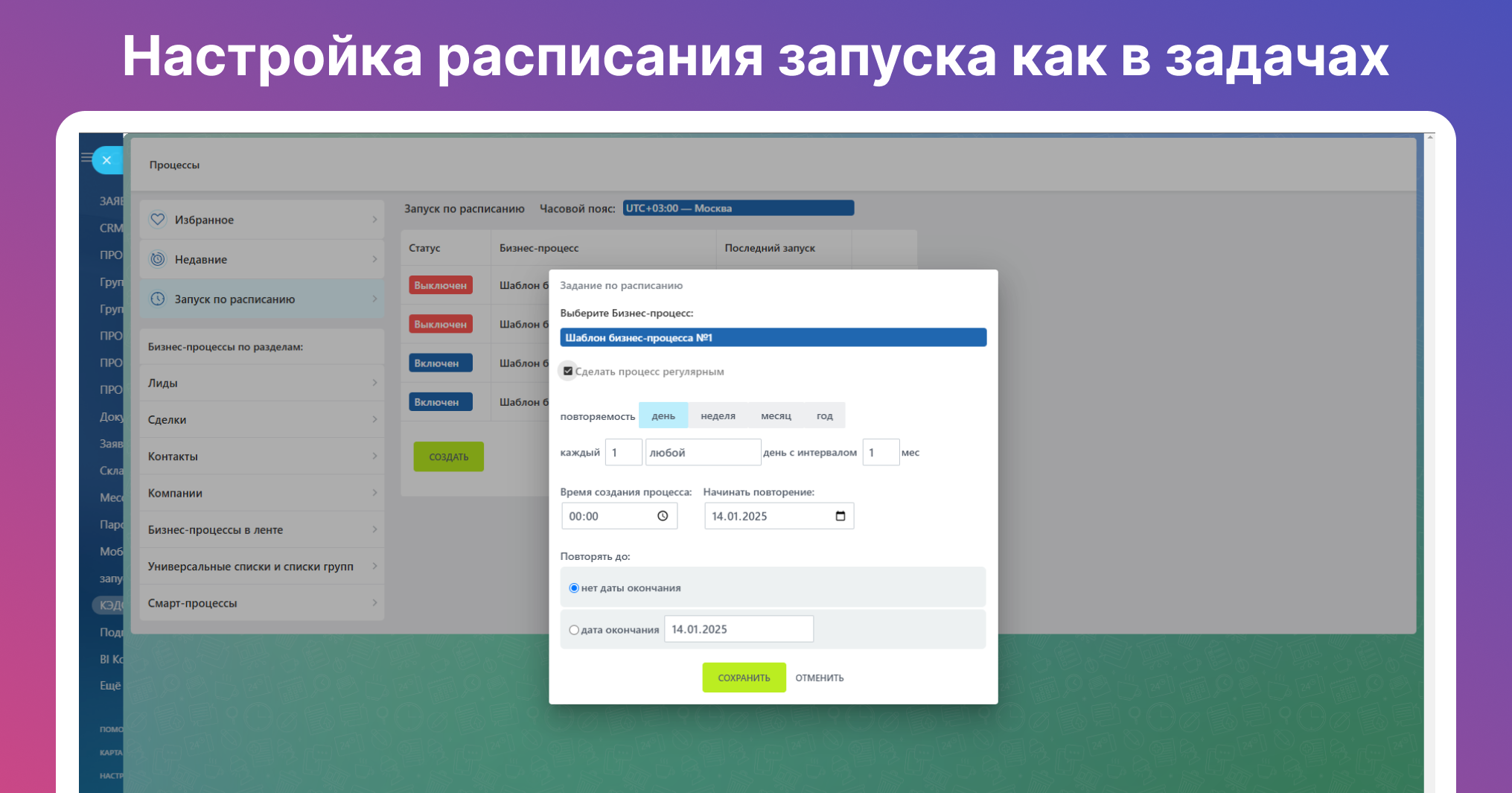Click the Бизнес-процессы по разделам heading
The image size is (1512, 793).
[225, 347]
